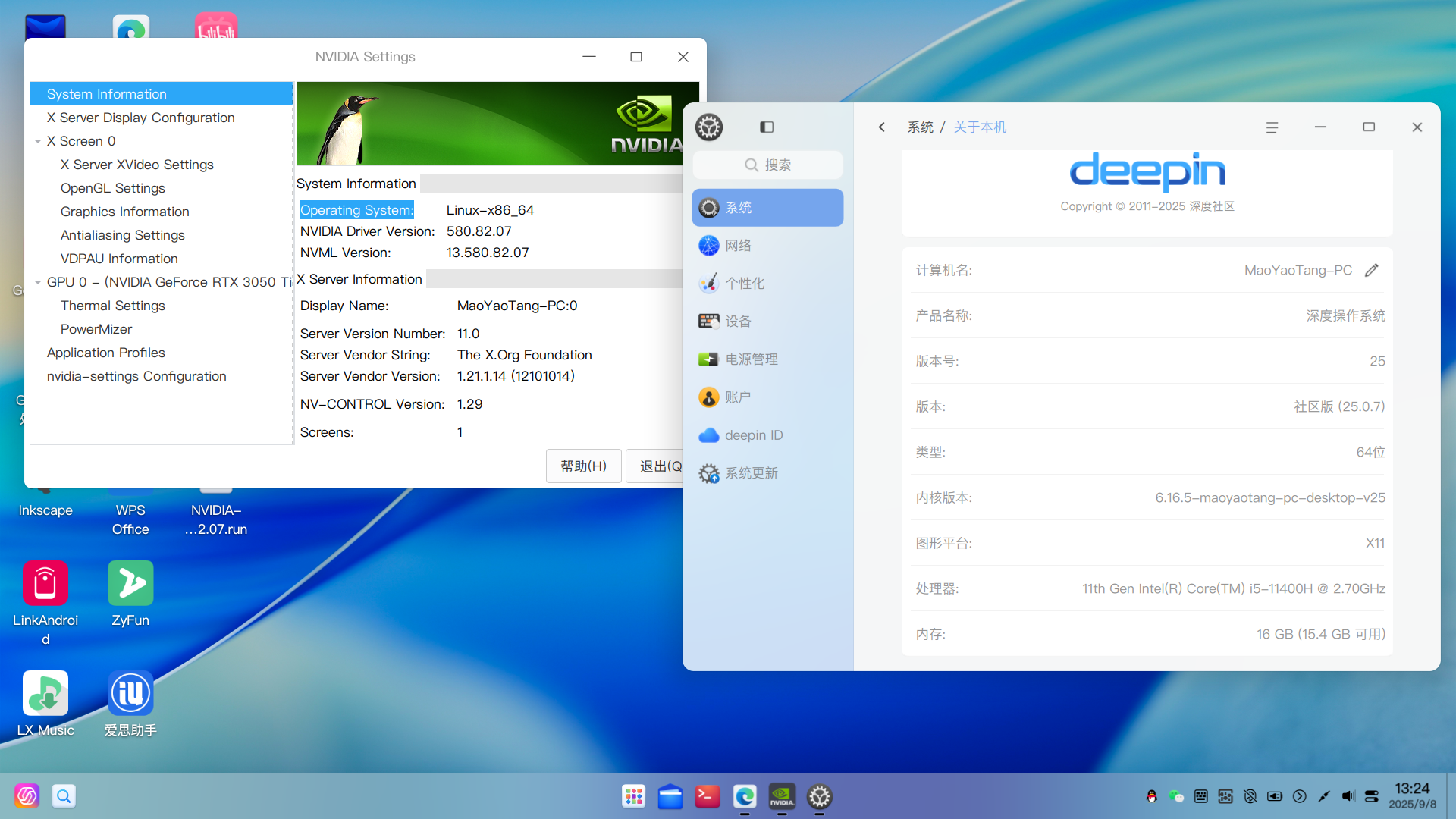The width and height of the screenshot is (1456, 819).
Task: Open the deepin ID cloud category
Action: click(x=767, y=435)
